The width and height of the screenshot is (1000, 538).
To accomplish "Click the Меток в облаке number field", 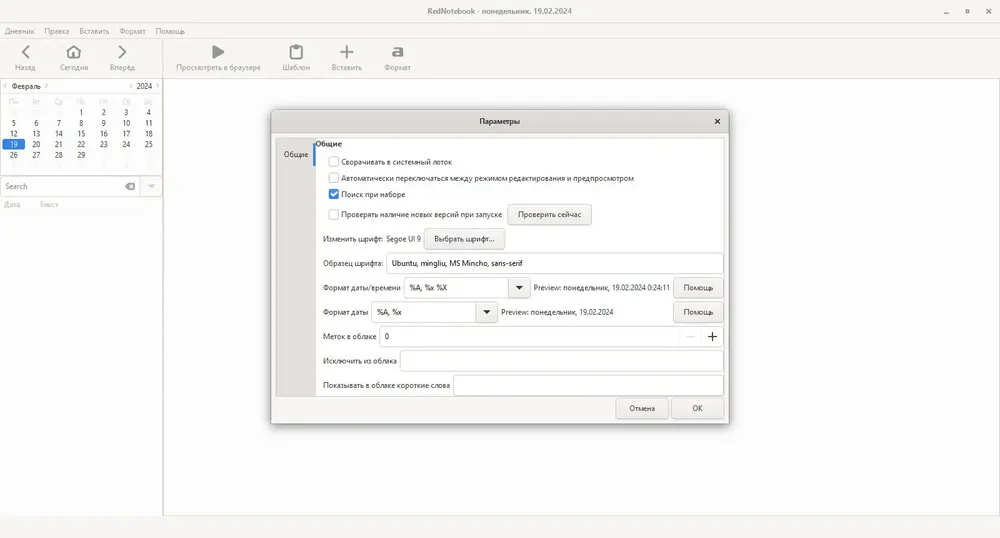I will [529, 337].
